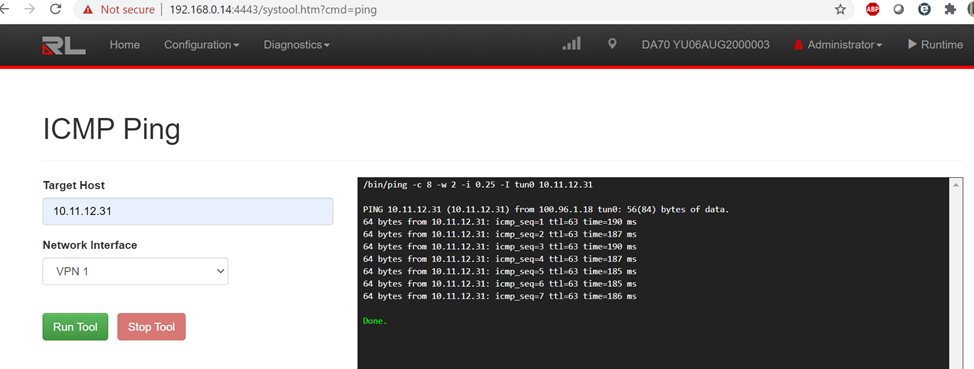Image resolution: width=974 pixels, height=369 pixels.
Task: Click the icmp_seq=2 output line
Action: (x=499, y=234)
